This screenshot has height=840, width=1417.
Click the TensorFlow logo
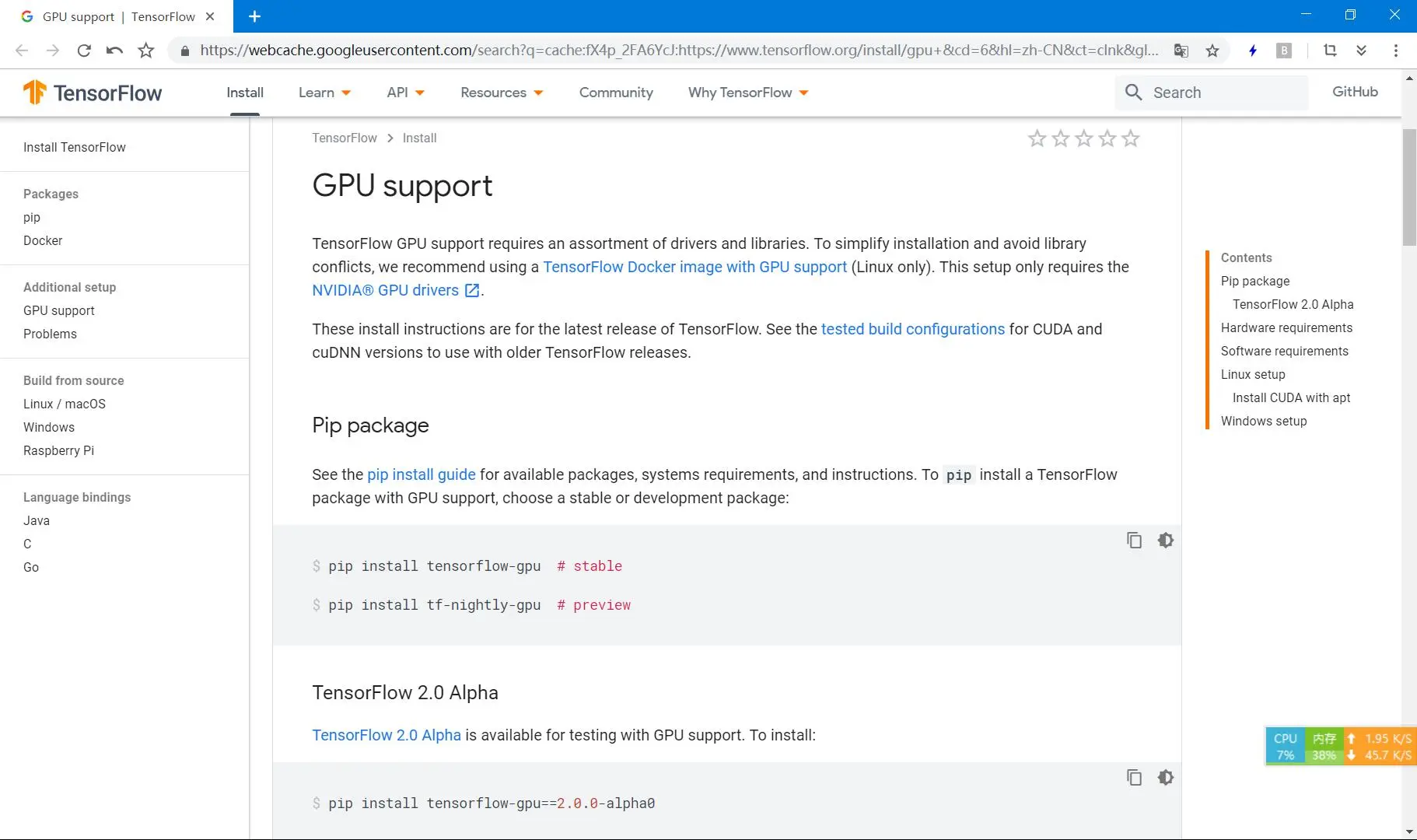pyautogui.click(x=93, y=93)
